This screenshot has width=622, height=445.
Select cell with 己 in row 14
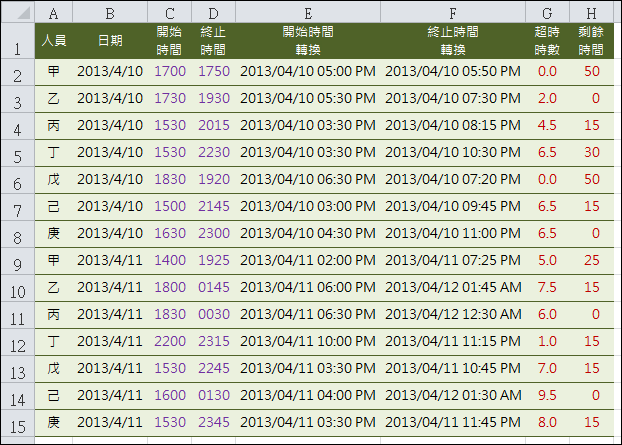point(54,395)
